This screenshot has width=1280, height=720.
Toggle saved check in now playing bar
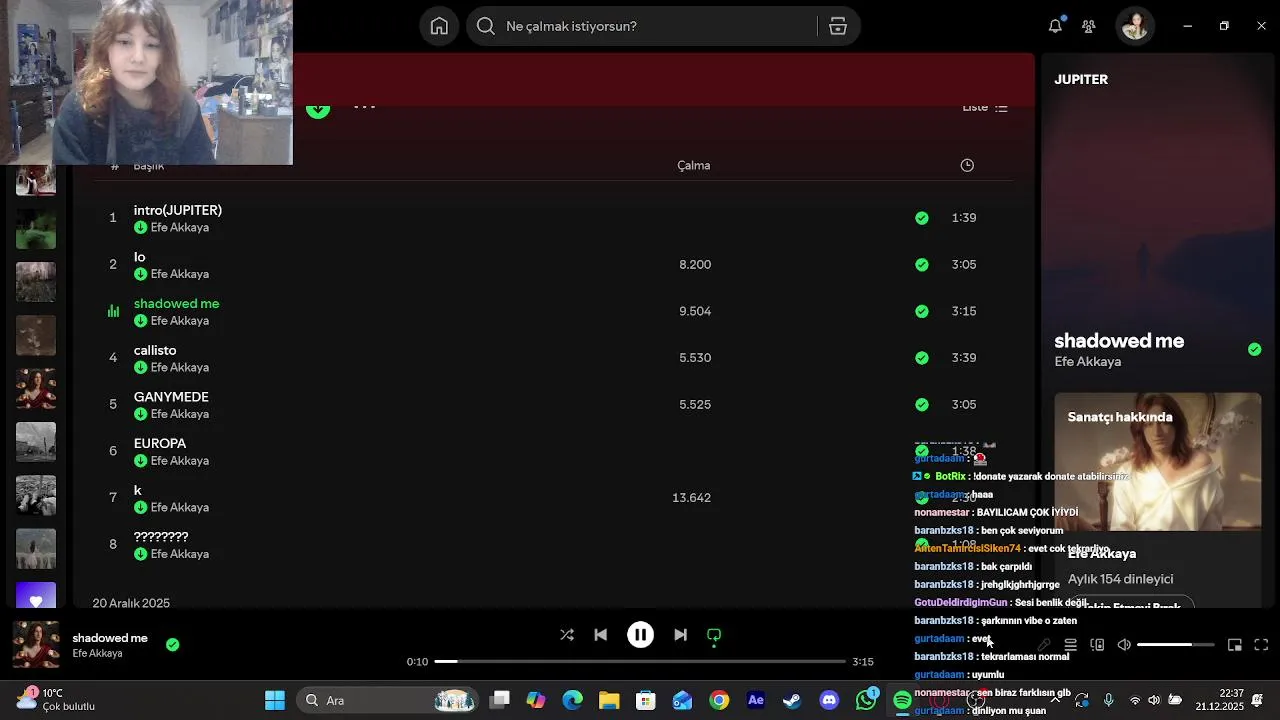172,645
